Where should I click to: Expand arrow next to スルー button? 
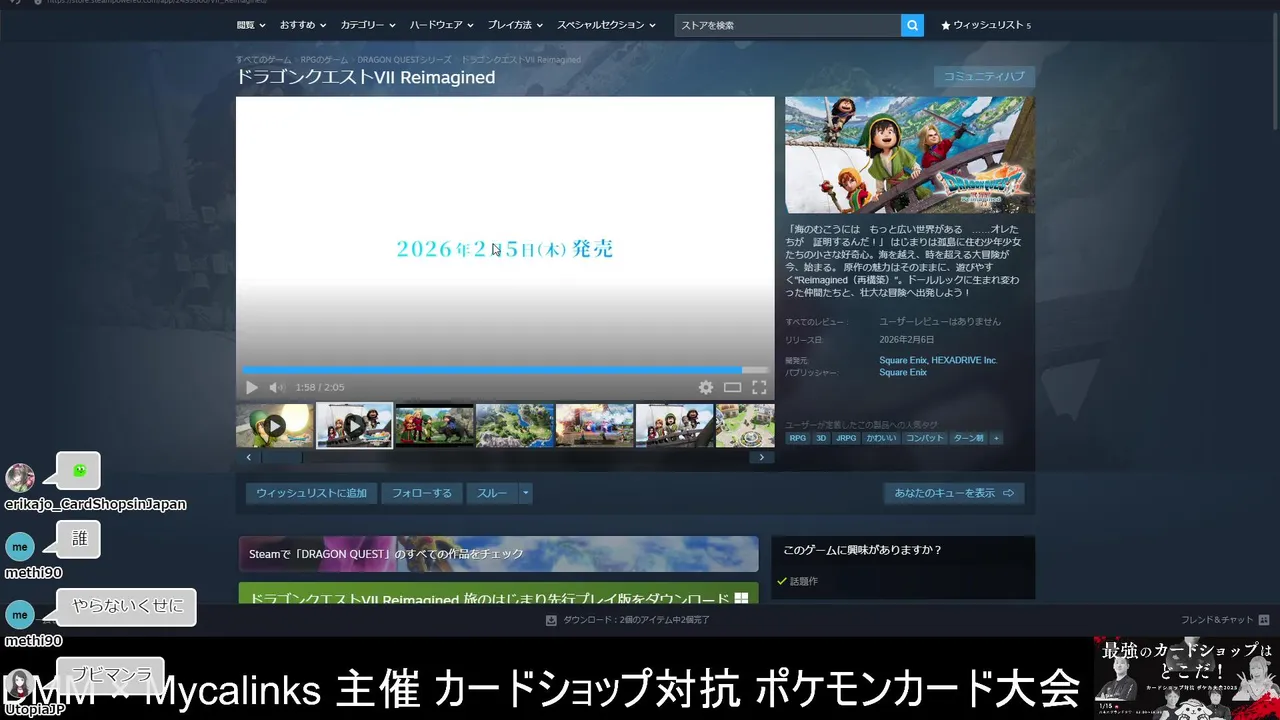(526, 493)
